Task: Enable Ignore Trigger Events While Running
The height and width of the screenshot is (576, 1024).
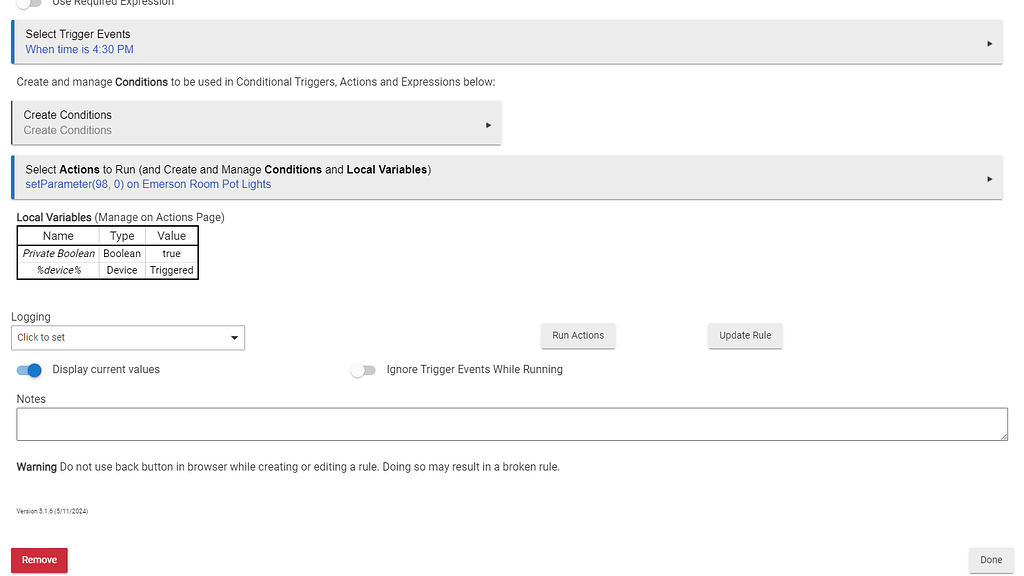Action: [362, 370]
